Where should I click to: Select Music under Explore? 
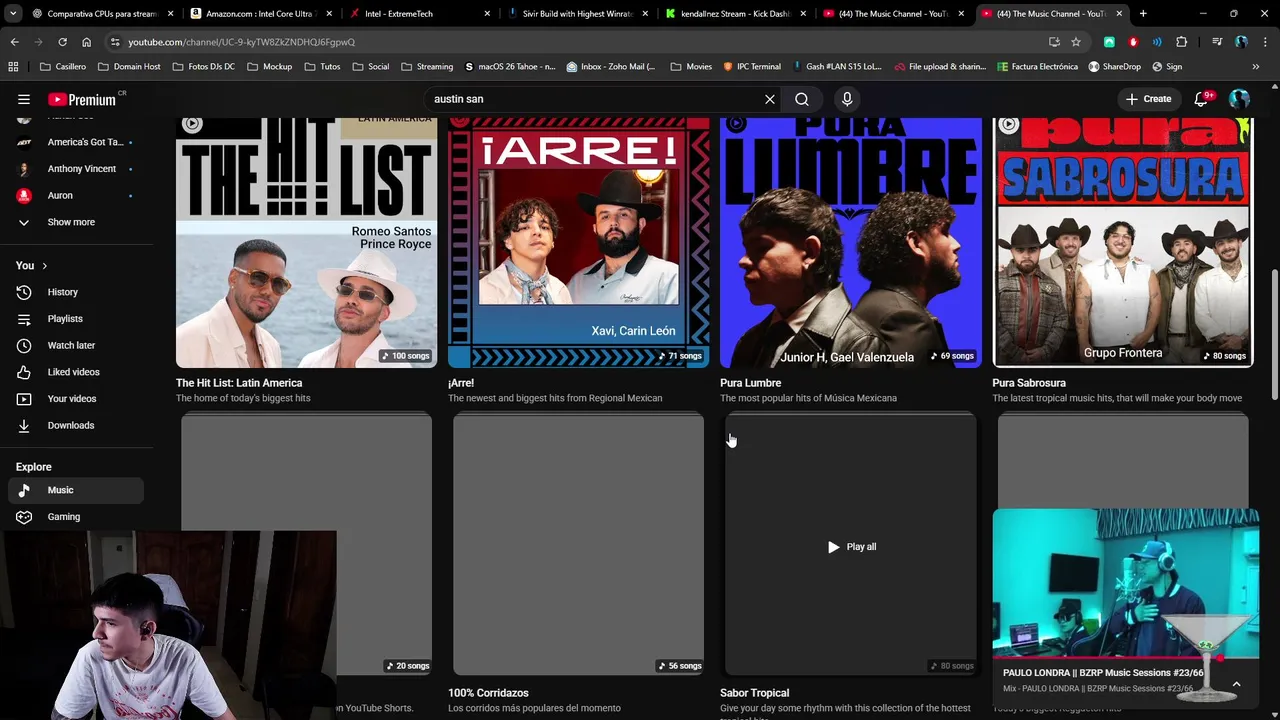[x=76, y=490]
